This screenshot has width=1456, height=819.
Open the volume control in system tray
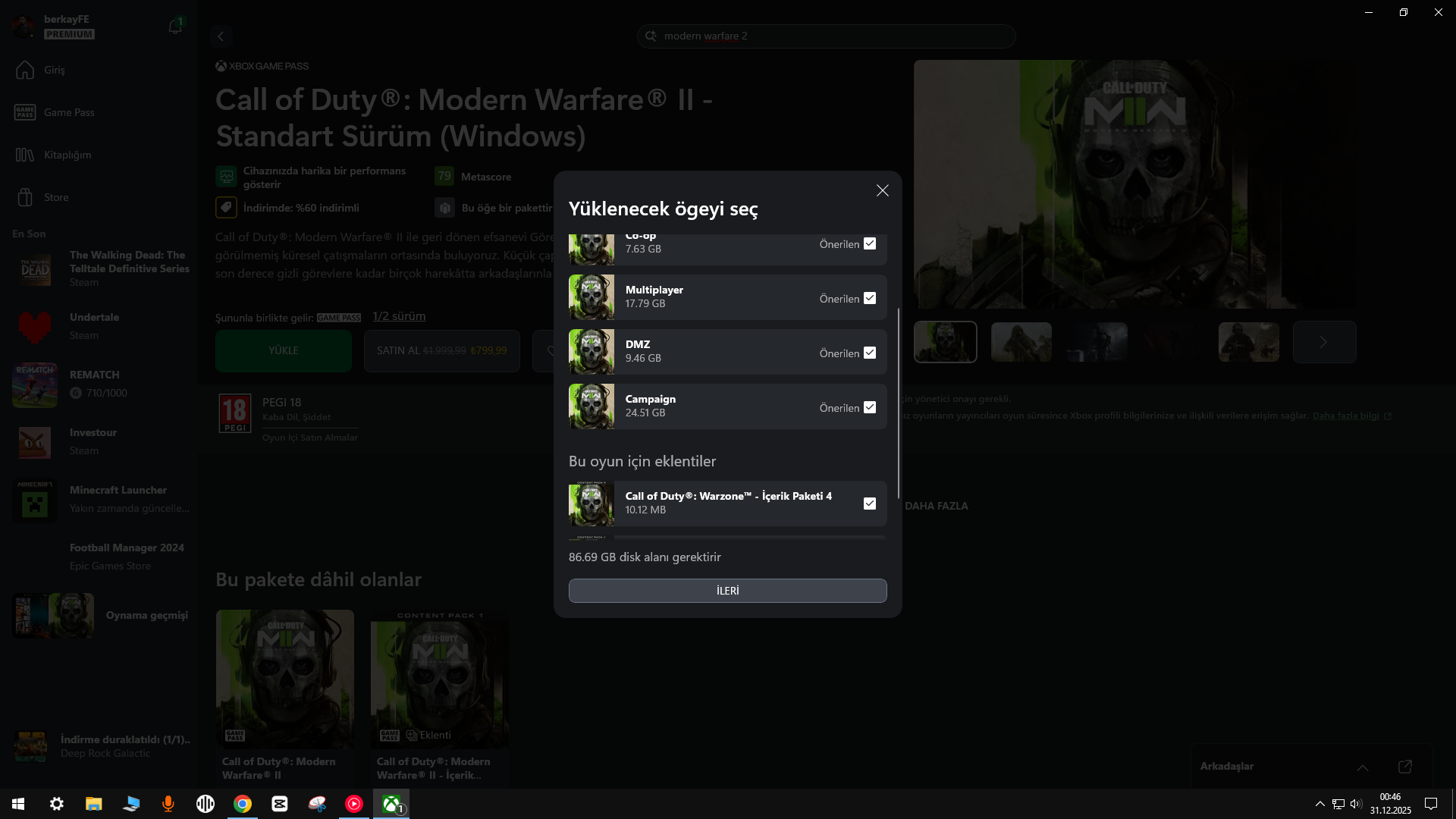coord(1356,804)
